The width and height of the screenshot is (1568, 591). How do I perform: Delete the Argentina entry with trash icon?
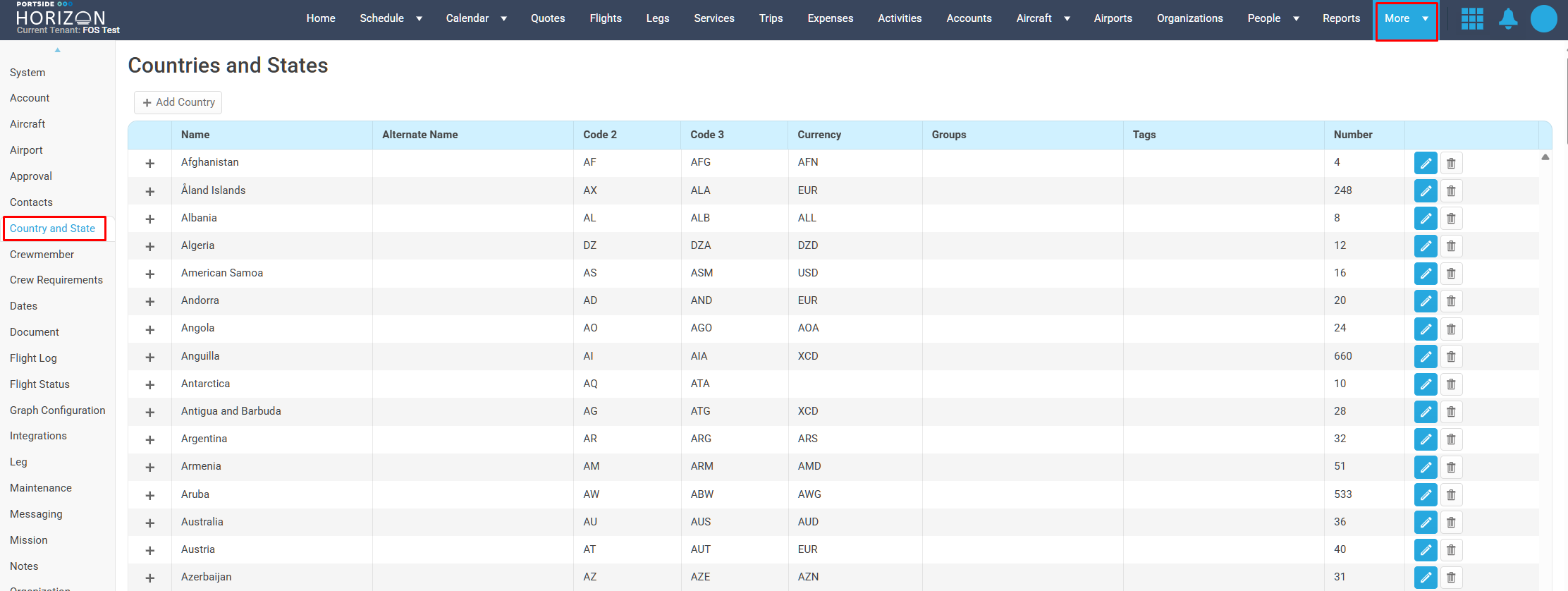(1451, 439)
